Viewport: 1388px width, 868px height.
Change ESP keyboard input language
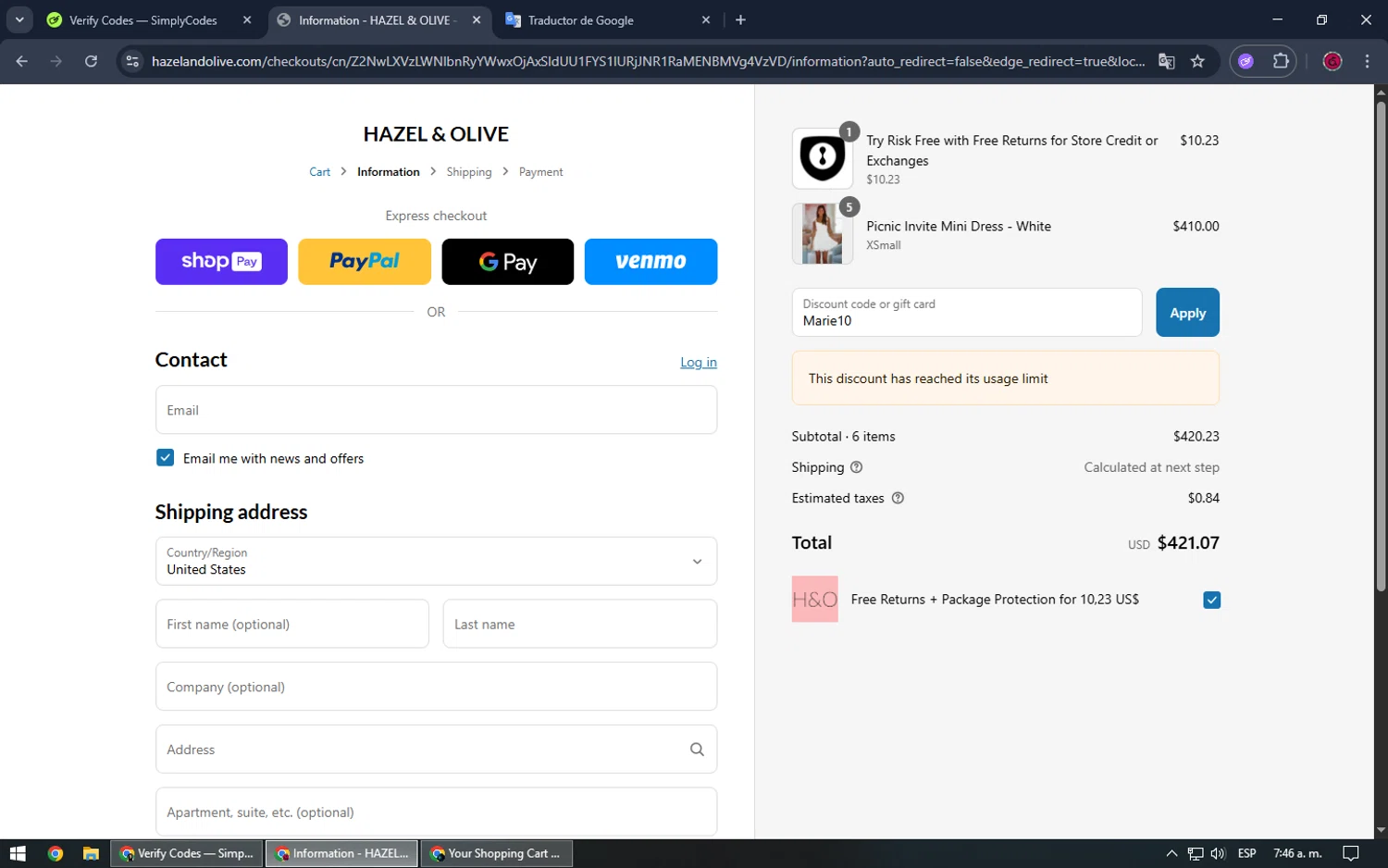(1247, 853)
